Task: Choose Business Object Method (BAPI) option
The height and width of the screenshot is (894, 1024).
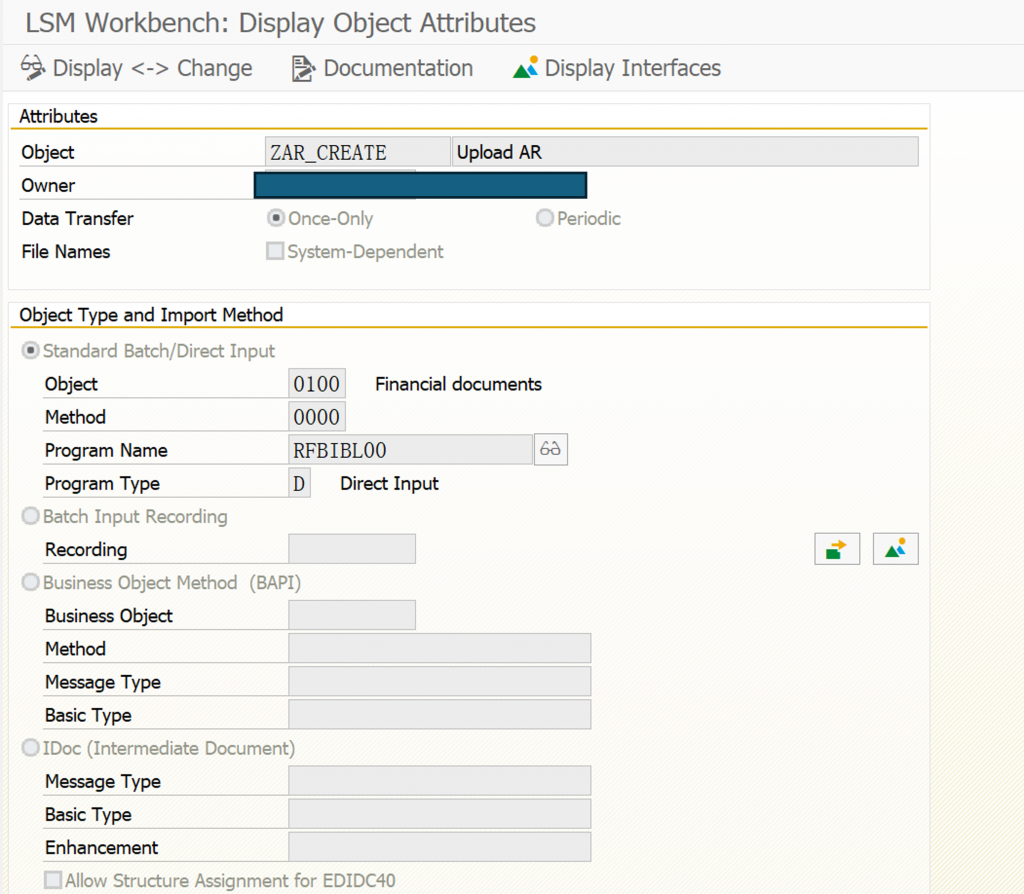Action: (x=30, y=582)
